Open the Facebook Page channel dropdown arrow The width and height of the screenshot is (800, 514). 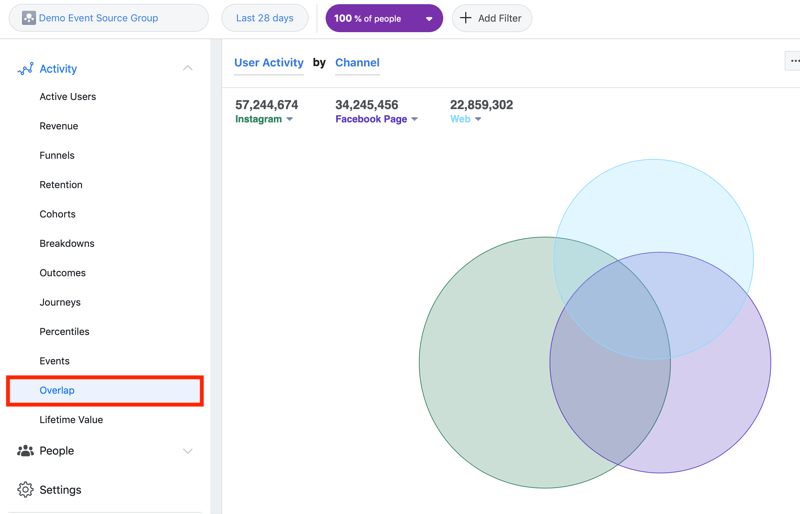point(414,119)
